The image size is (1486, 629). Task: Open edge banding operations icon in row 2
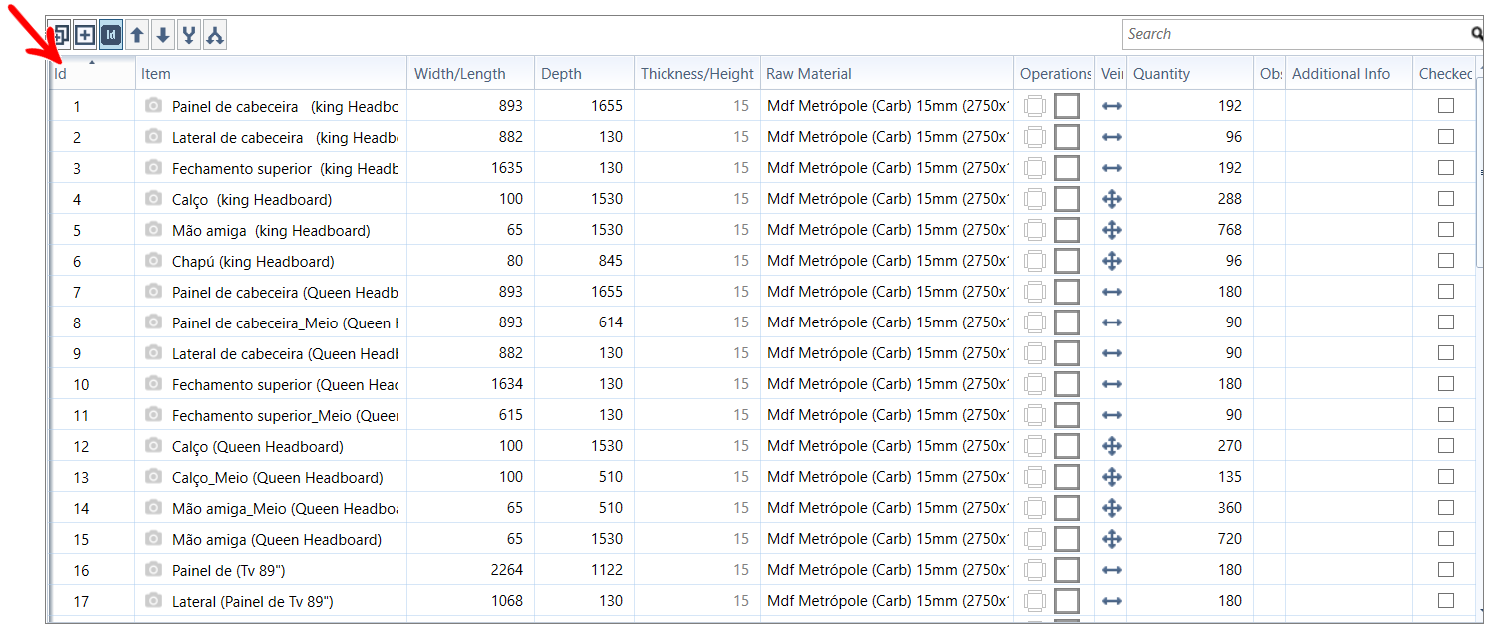tap(1036, 137)
